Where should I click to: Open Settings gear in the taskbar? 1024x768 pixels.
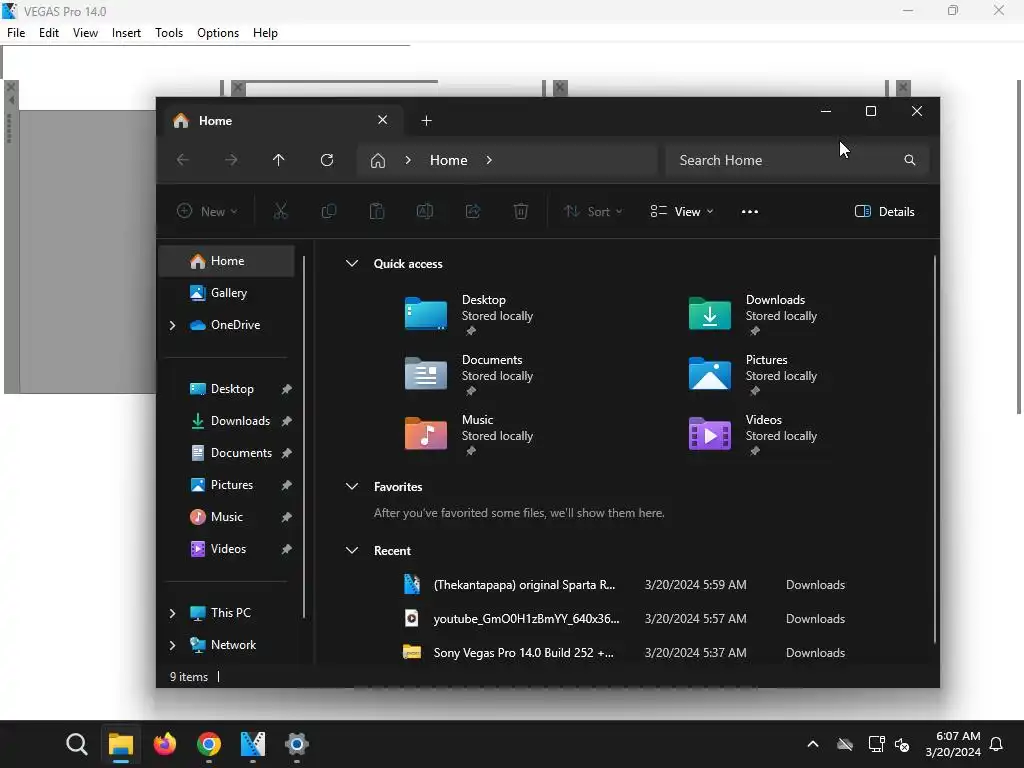pyautogui.click(x=296, y=744)
